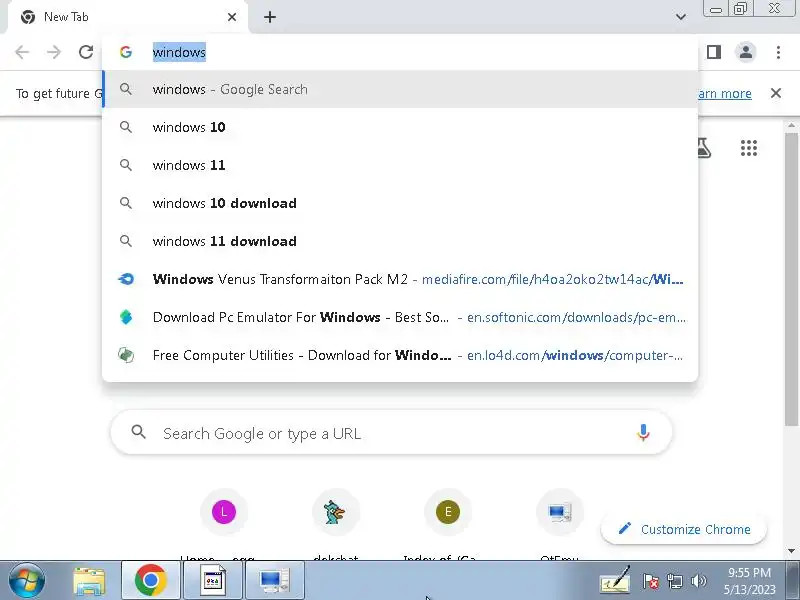The height and width of the screenshot is (600, 800).
Task: Open a new tab with the plus button
Action: click(x=270, y=17)
